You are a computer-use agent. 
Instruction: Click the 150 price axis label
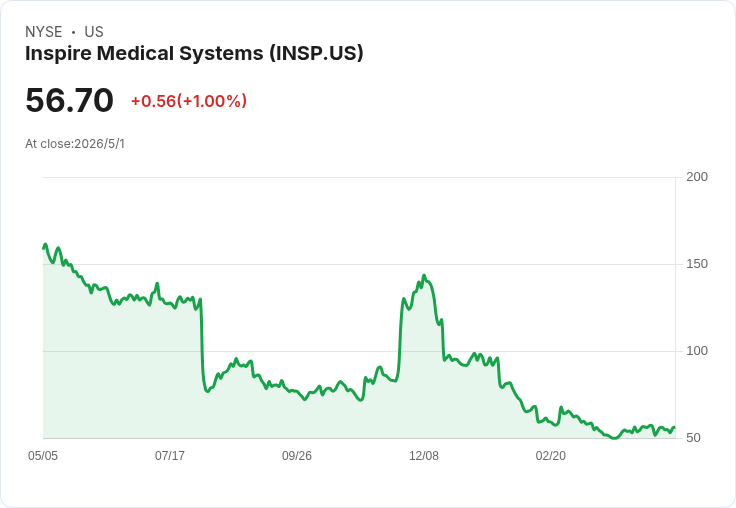click(697, 264)
